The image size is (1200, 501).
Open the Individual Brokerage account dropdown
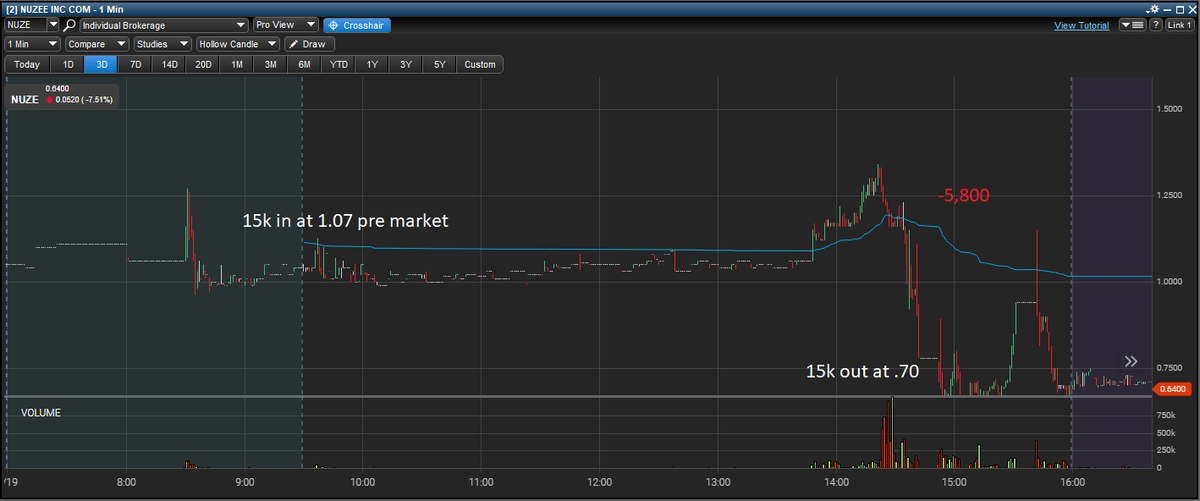164,24
